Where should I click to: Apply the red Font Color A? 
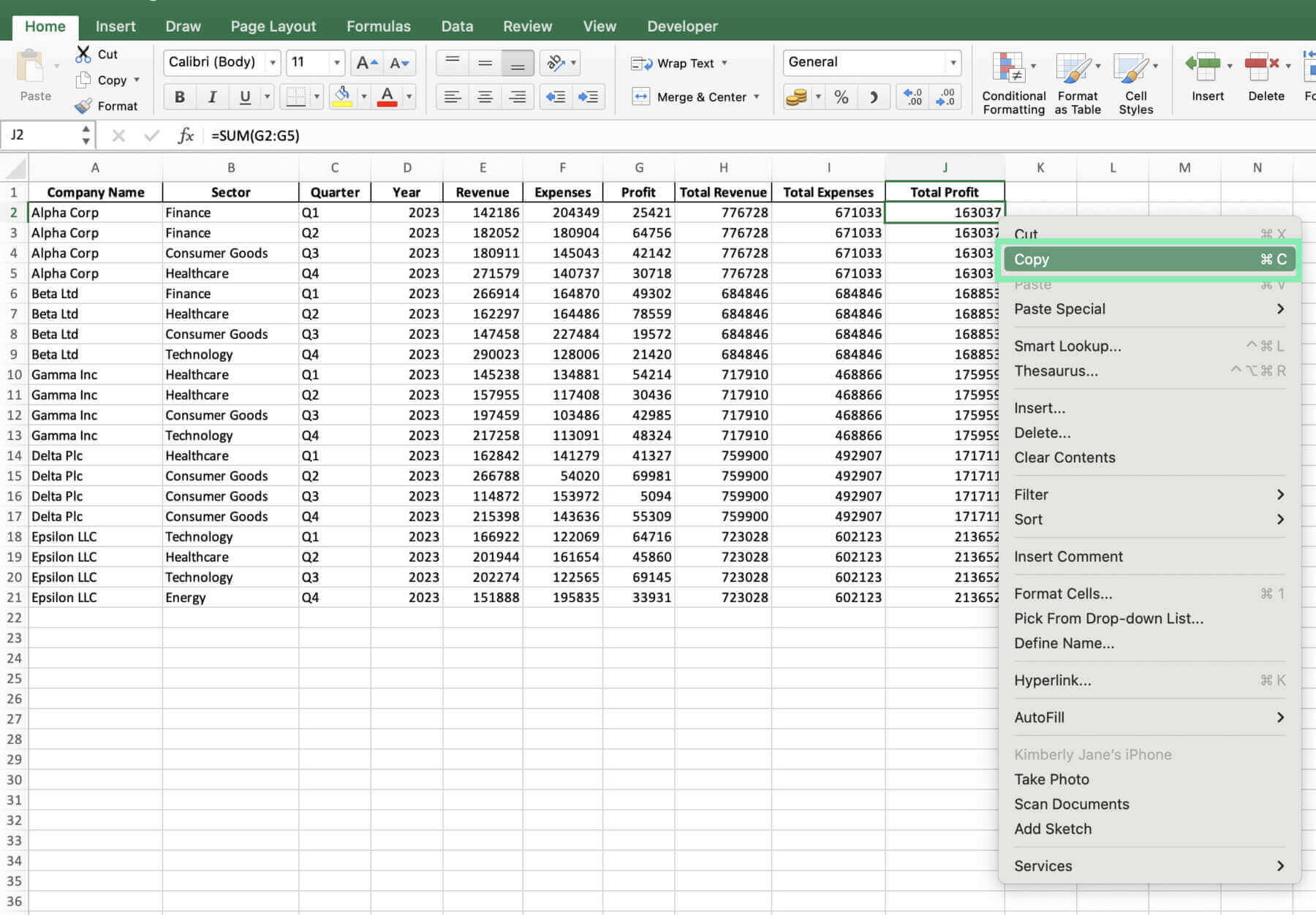click(387, 96)
